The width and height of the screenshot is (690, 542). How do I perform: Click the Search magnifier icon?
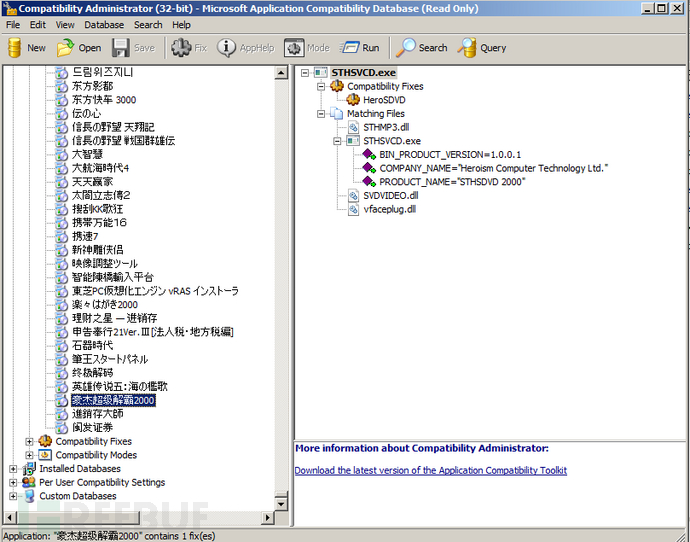click(406, 48)
